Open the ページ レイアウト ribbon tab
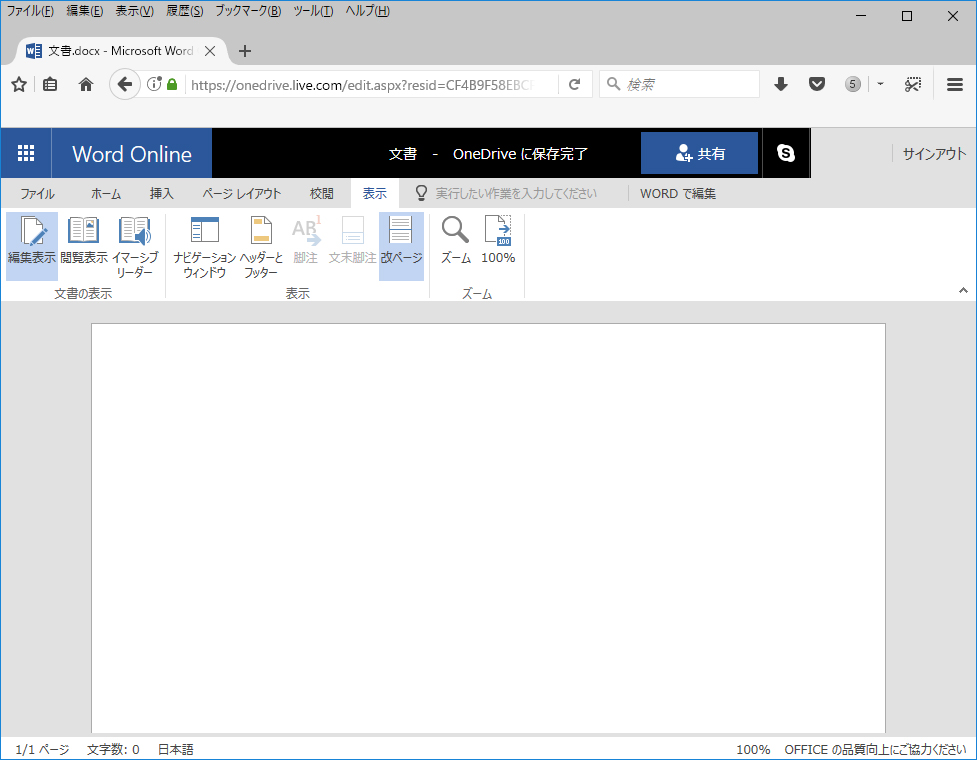 pyautogui.click(x=242, y=194)
